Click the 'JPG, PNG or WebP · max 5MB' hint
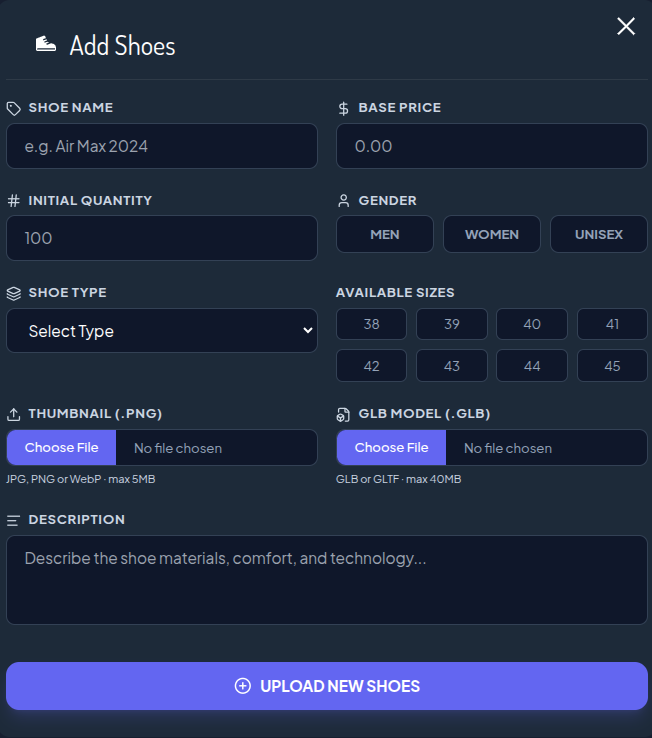Viewport: 652px width, 738px height. pos(80,479)
